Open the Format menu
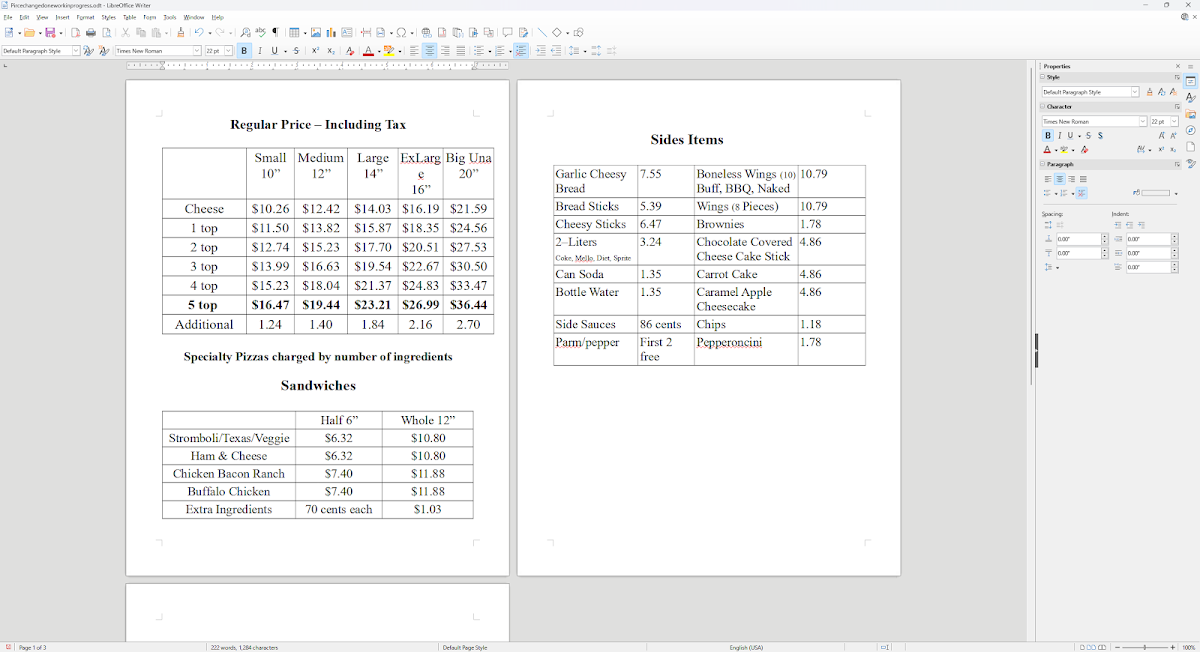The image size is (1200, 652). 85,17
